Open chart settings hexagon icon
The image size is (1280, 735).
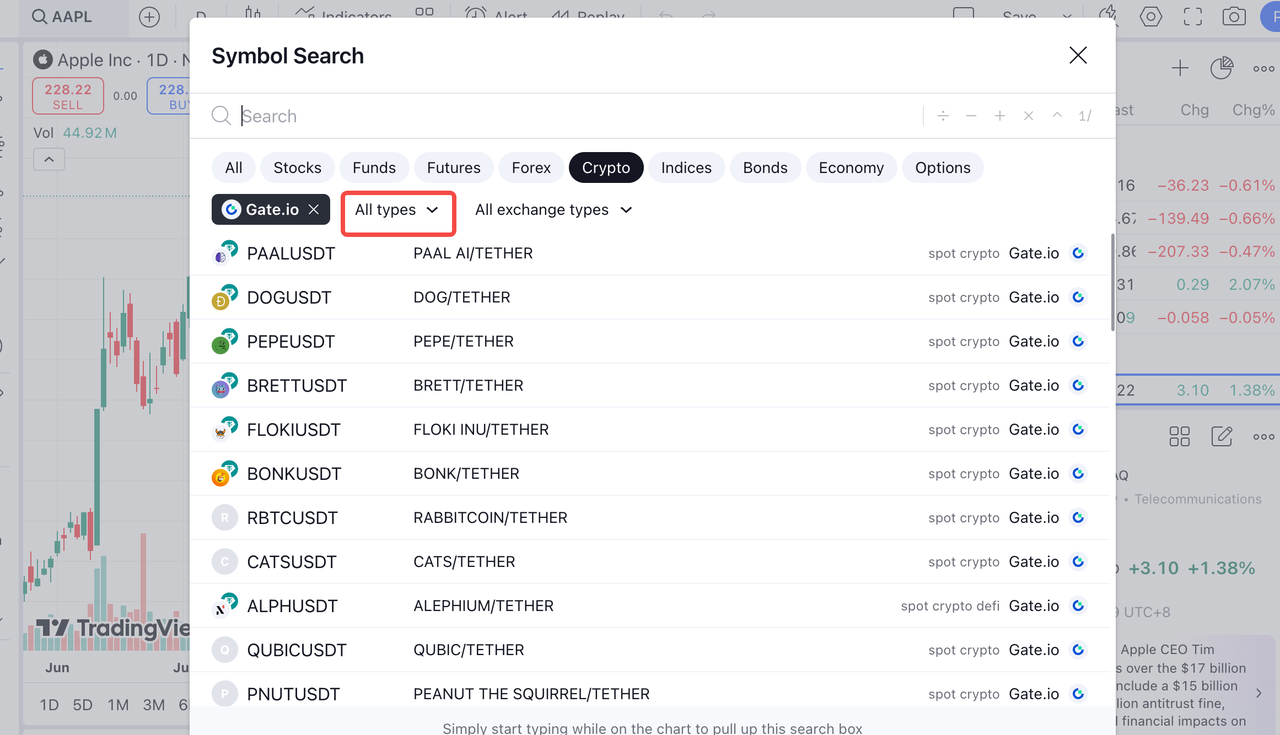pyautogui.click(x=1151, y=16)
